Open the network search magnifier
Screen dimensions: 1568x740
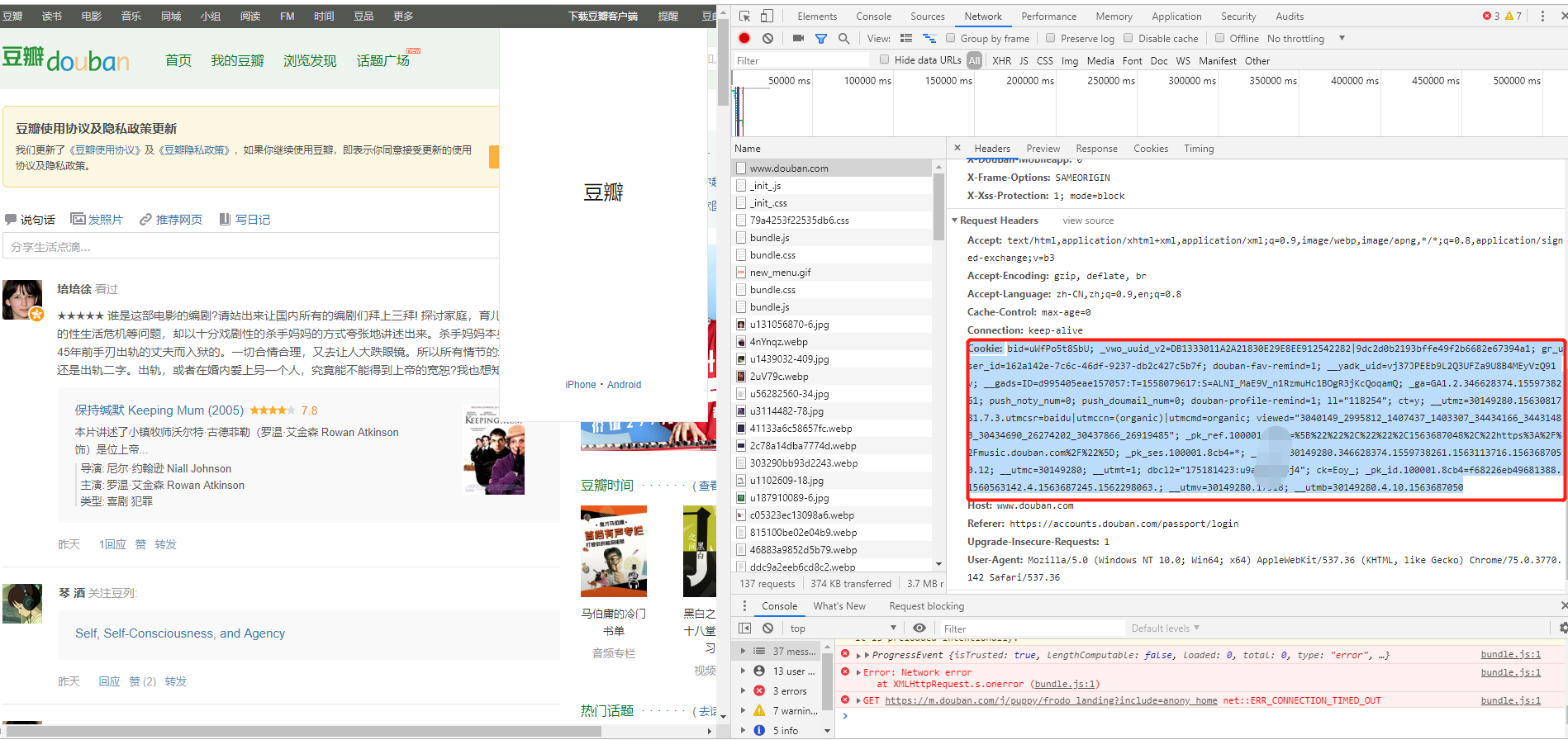pyautogui.click(x=843, y=38)
